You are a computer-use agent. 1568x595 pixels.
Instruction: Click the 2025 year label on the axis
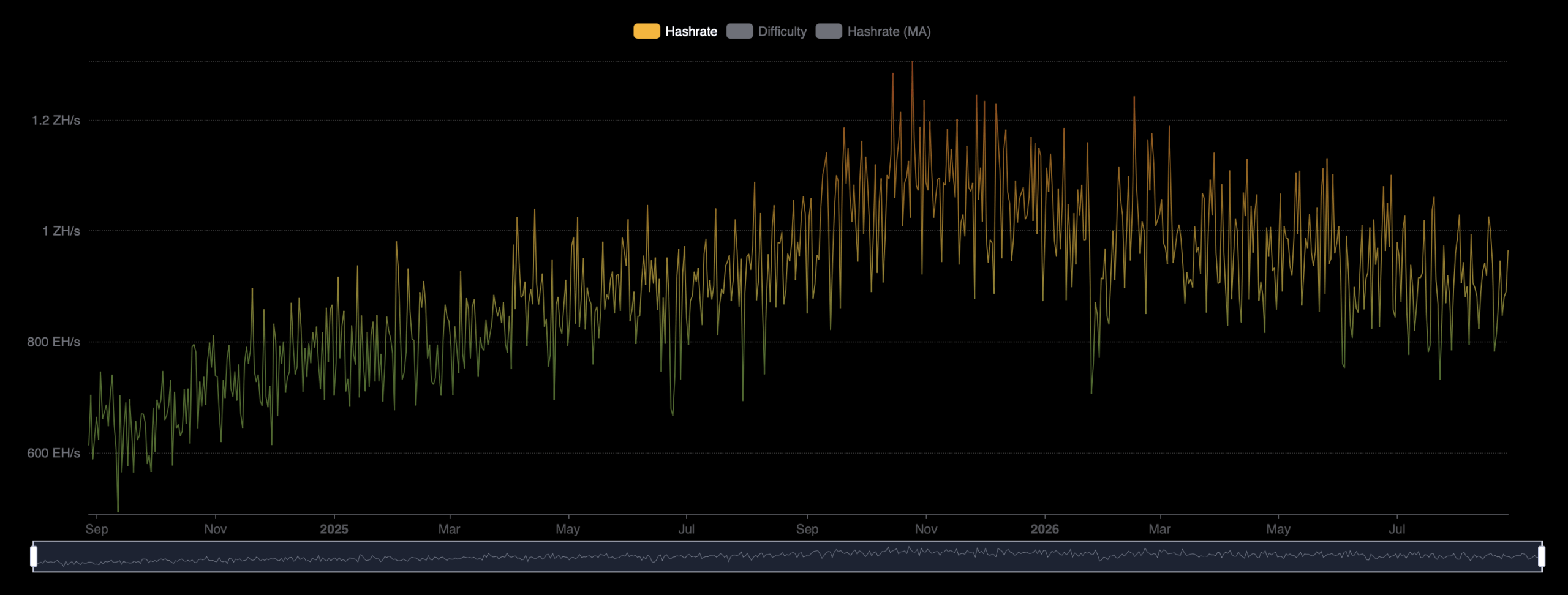point(334,530)
